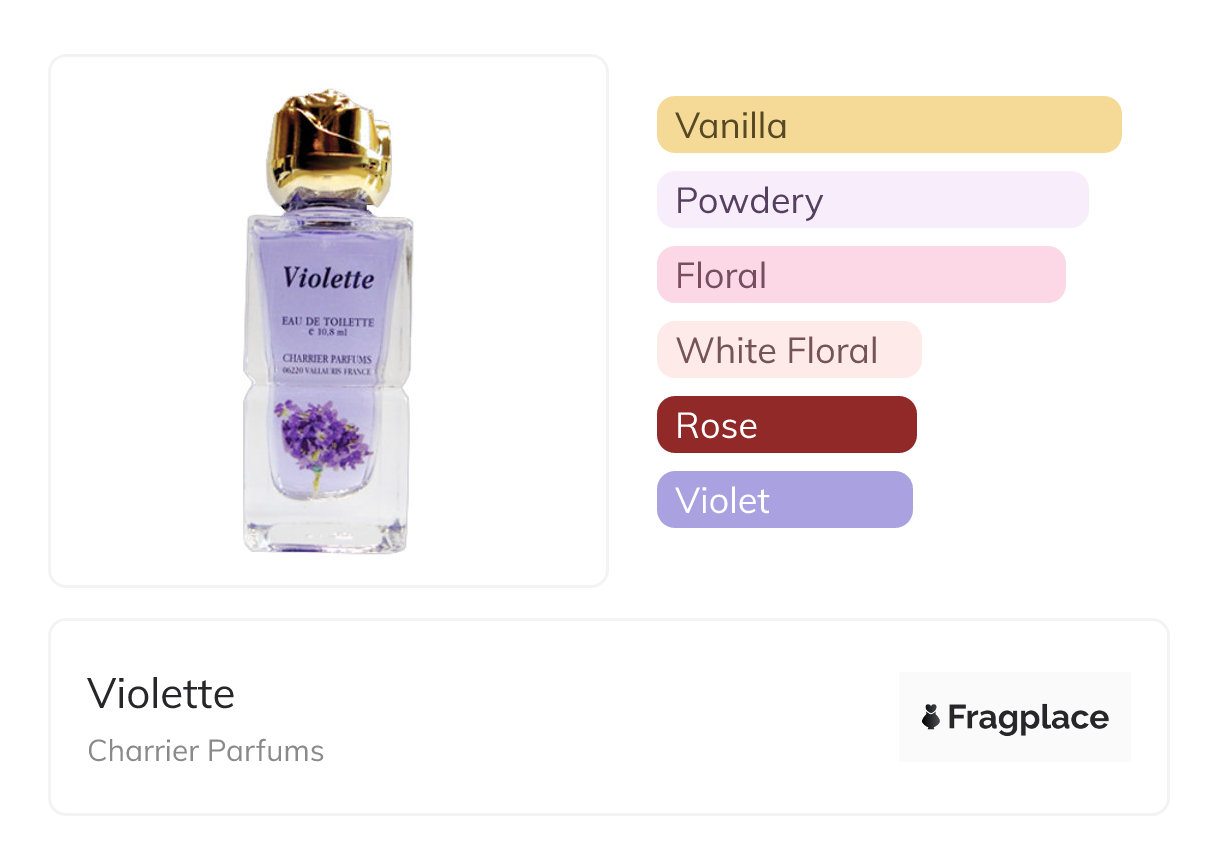This screenshot has width=1218, height=864.
Task: Choose the Floral accord bar
Action: coord(860,275)
